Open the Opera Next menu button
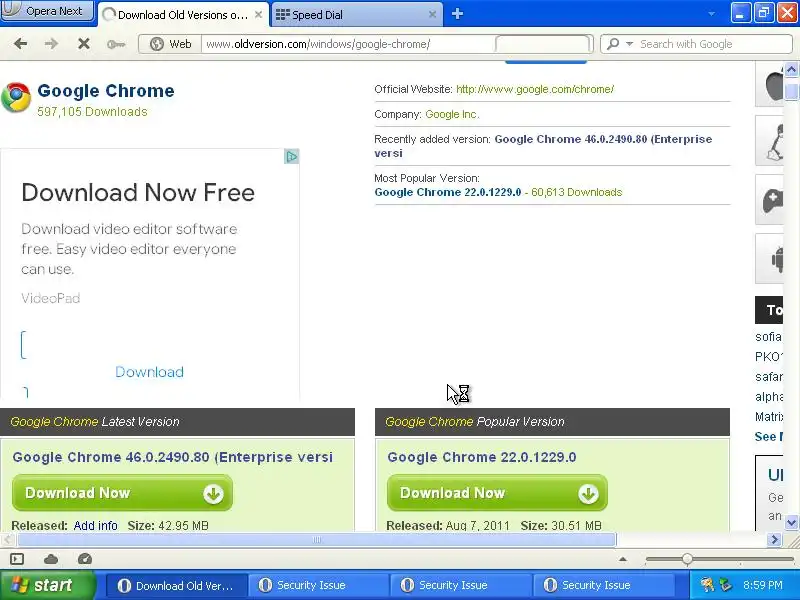Image resolution: width=800 pixels, height=600 pixels. click(47, 11)
